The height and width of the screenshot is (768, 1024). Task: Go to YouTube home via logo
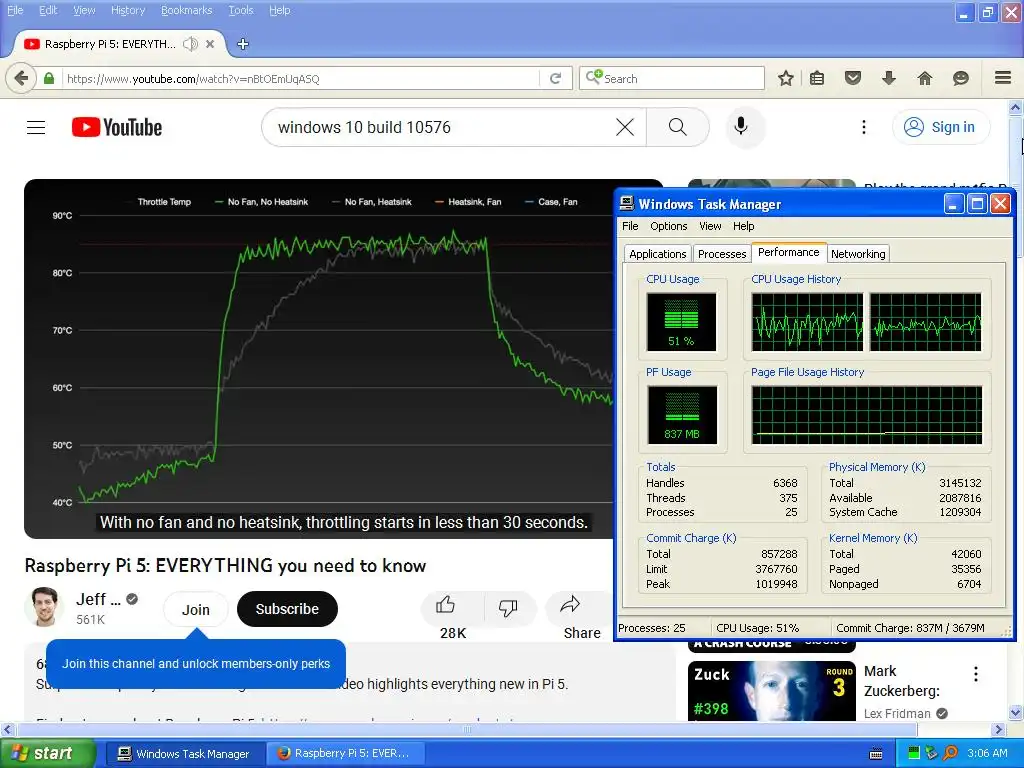click(x=117, y=127)
